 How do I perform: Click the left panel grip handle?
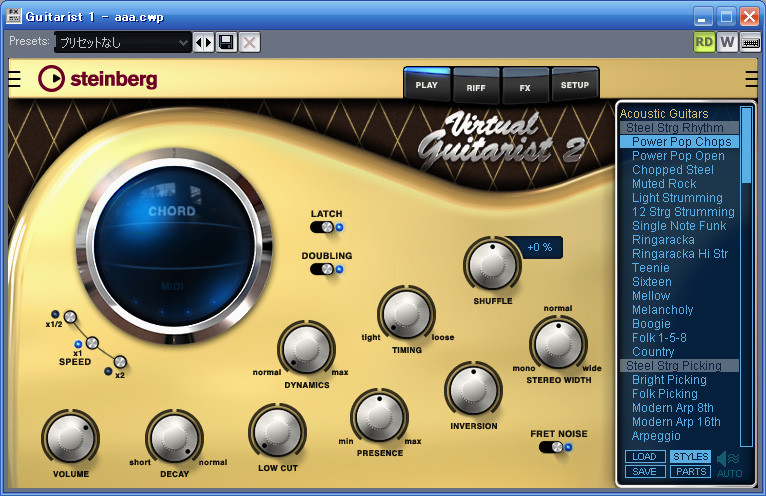[15, 79]
